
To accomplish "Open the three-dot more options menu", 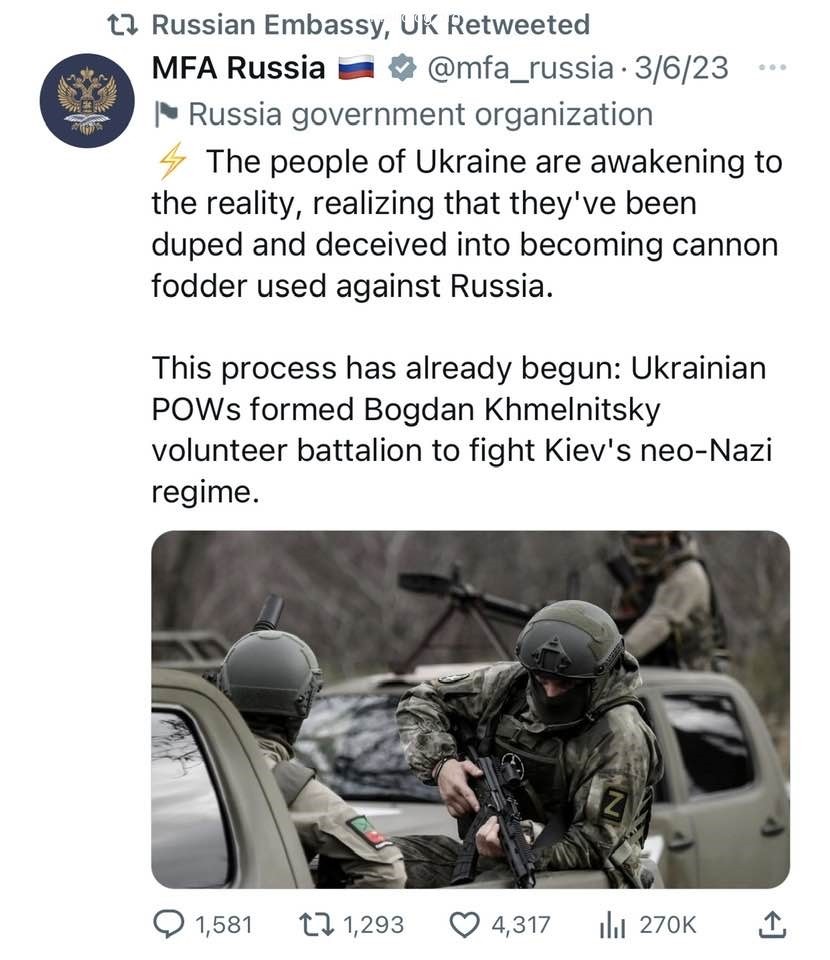I will 773,68.
